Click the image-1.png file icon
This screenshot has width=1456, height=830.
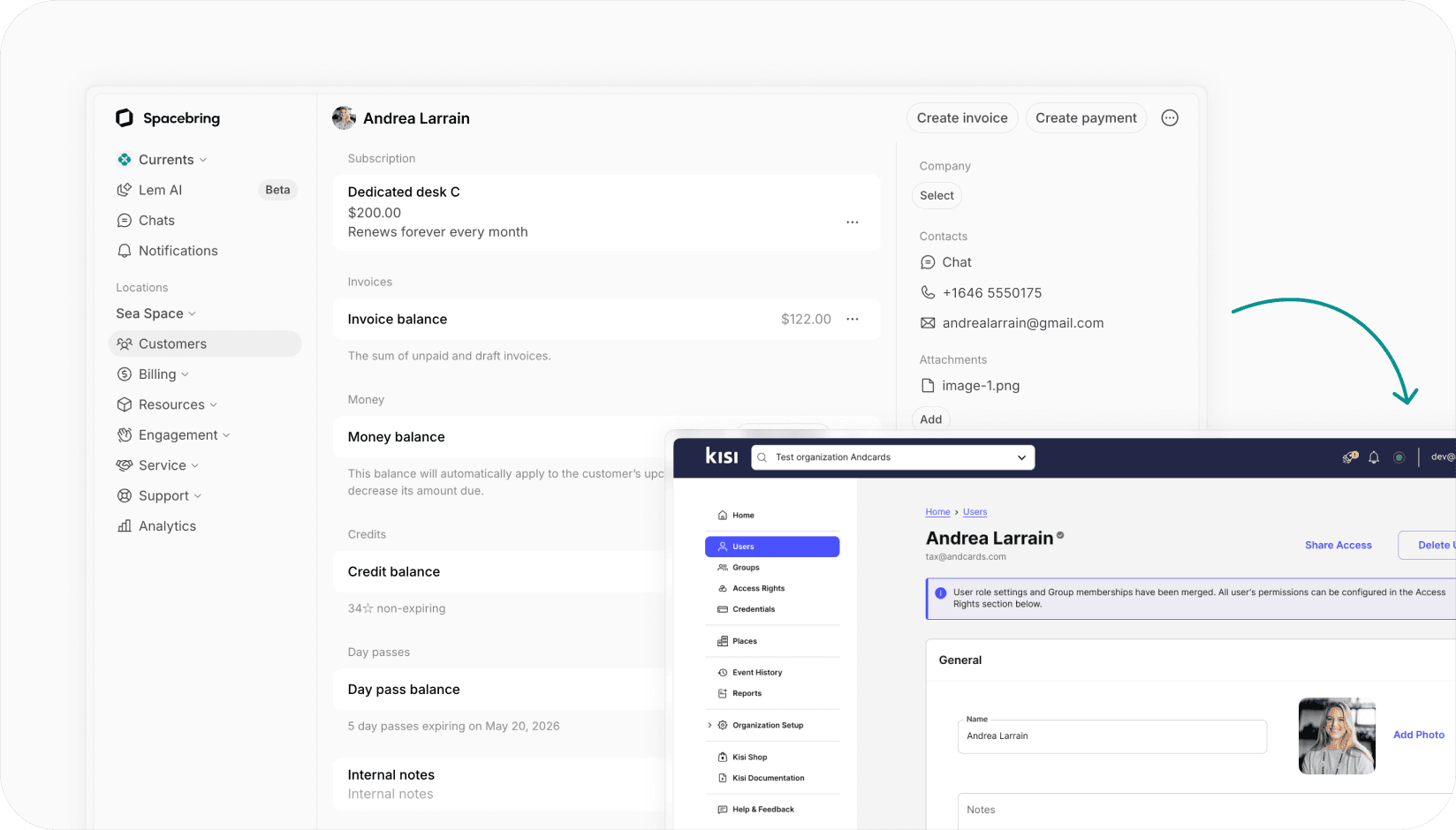[928, 386]
